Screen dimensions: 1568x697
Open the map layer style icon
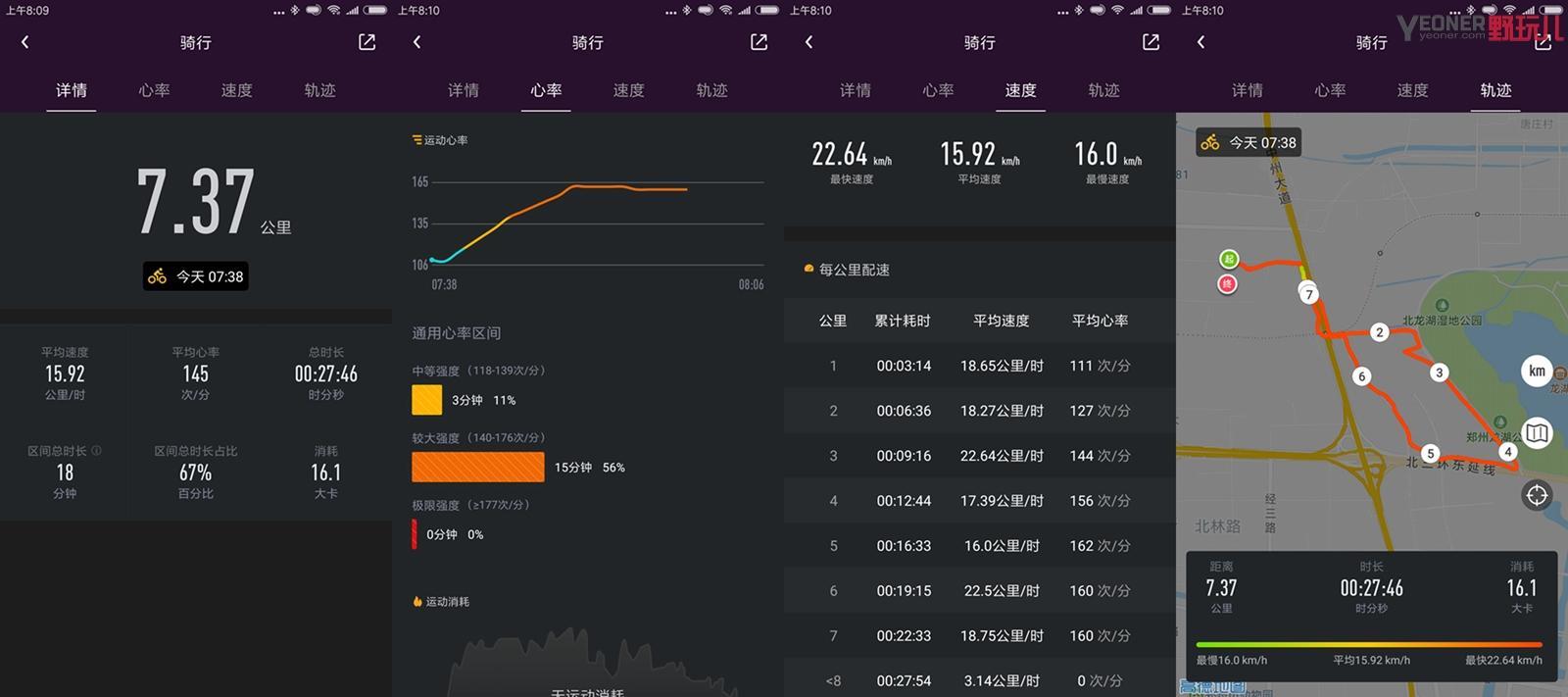coord(1537,432)
